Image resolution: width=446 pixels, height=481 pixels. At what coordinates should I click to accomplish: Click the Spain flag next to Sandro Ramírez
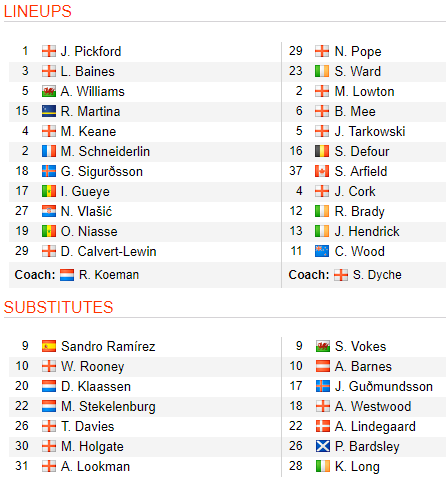click(49, 346)
